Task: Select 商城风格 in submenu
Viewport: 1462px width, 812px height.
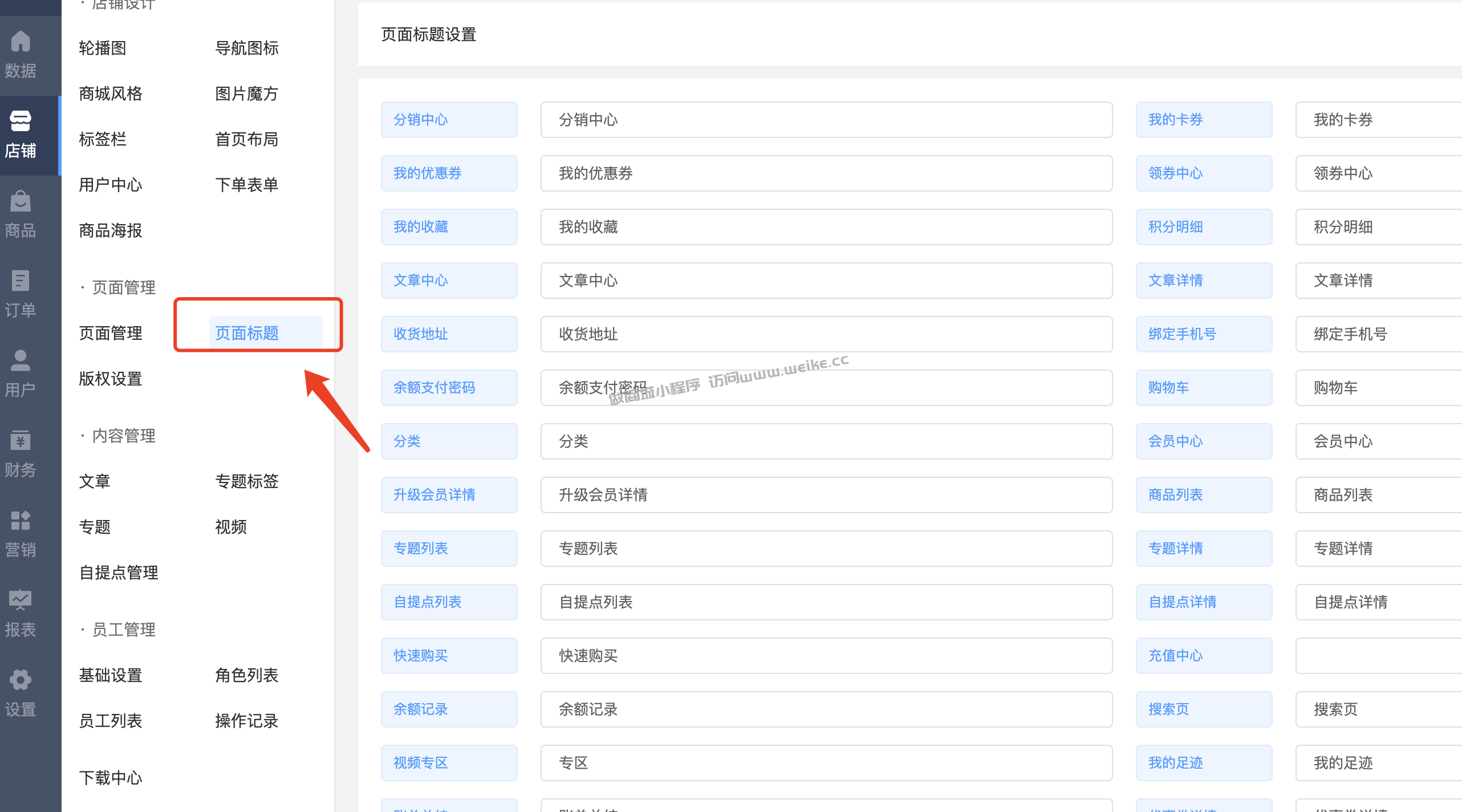Action: pos(111,94)
